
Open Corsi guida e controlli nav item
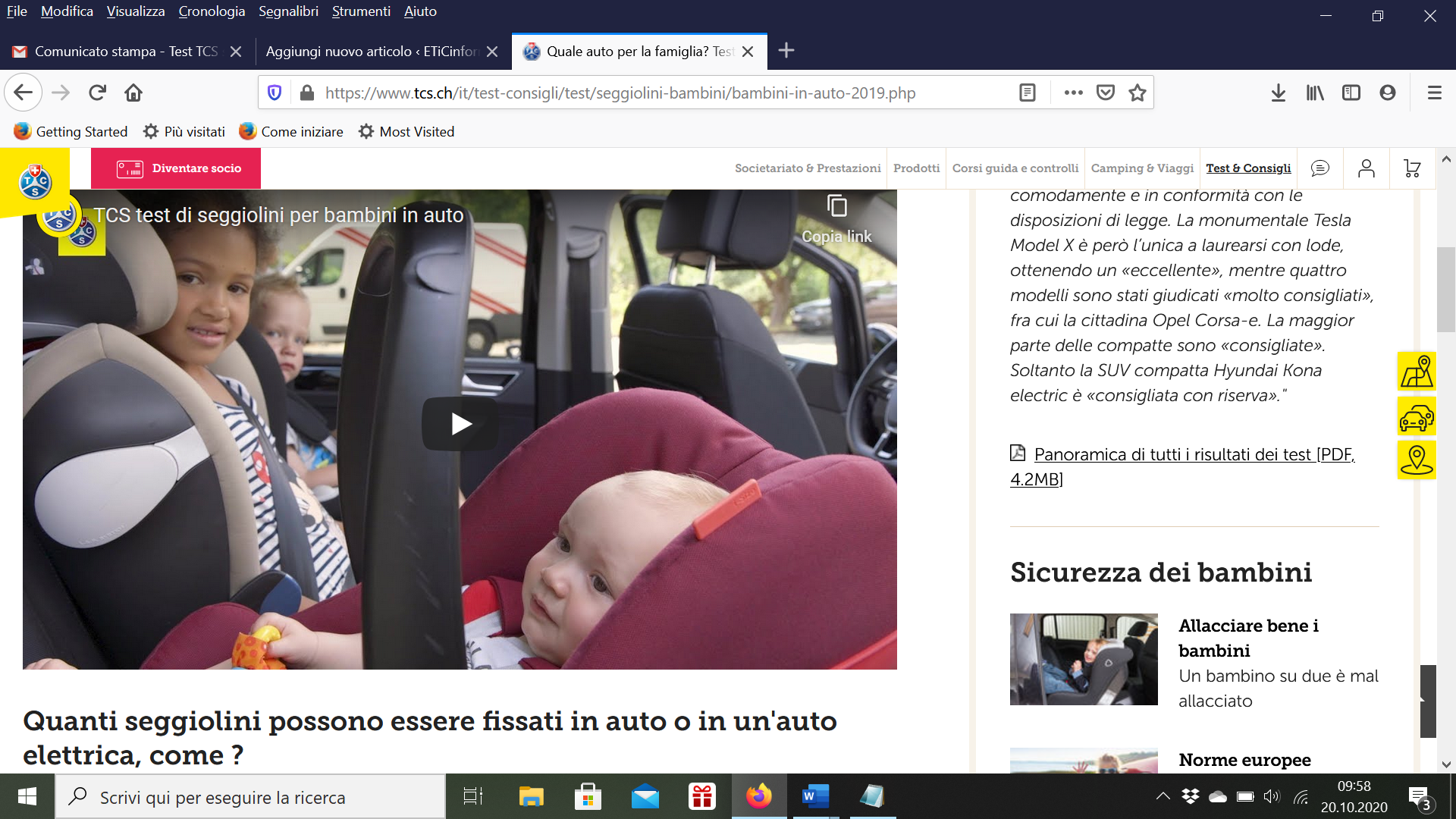point(1015,168)
